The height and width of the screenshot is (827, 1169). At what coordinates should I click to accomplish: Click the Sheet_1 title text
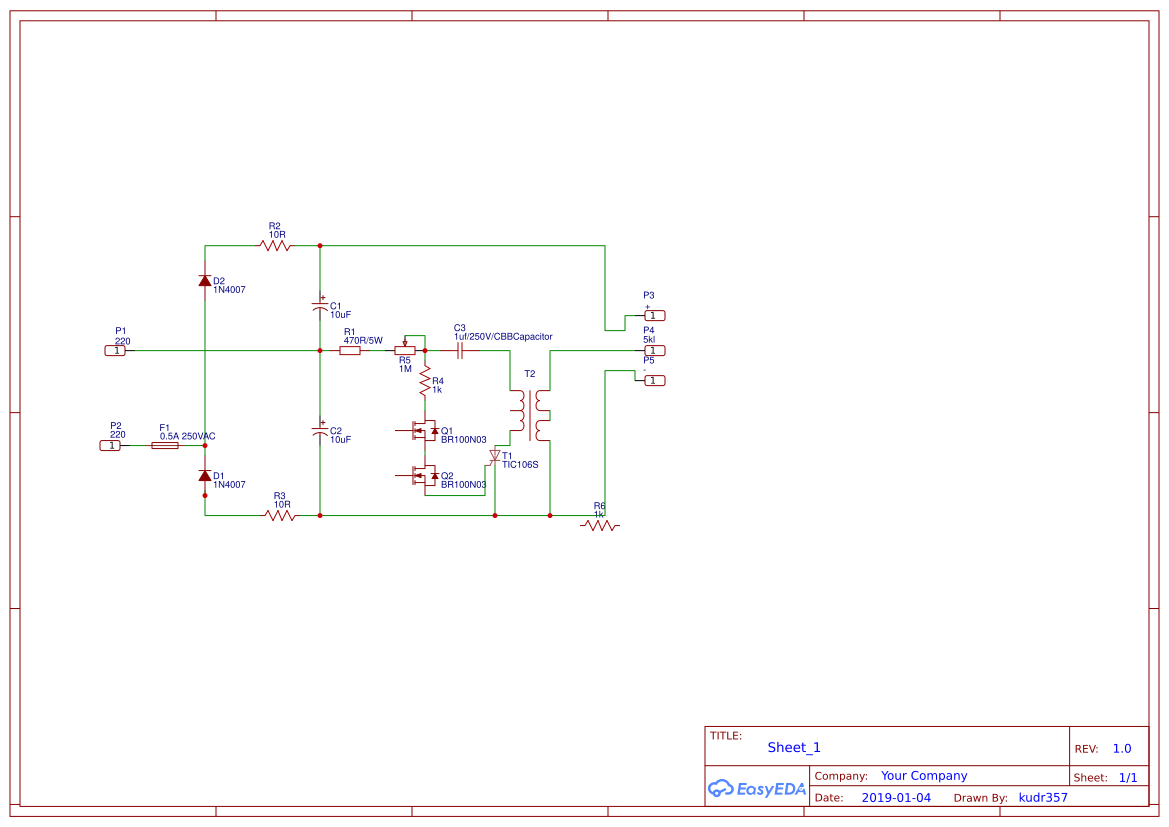click(x=794, y=747)
